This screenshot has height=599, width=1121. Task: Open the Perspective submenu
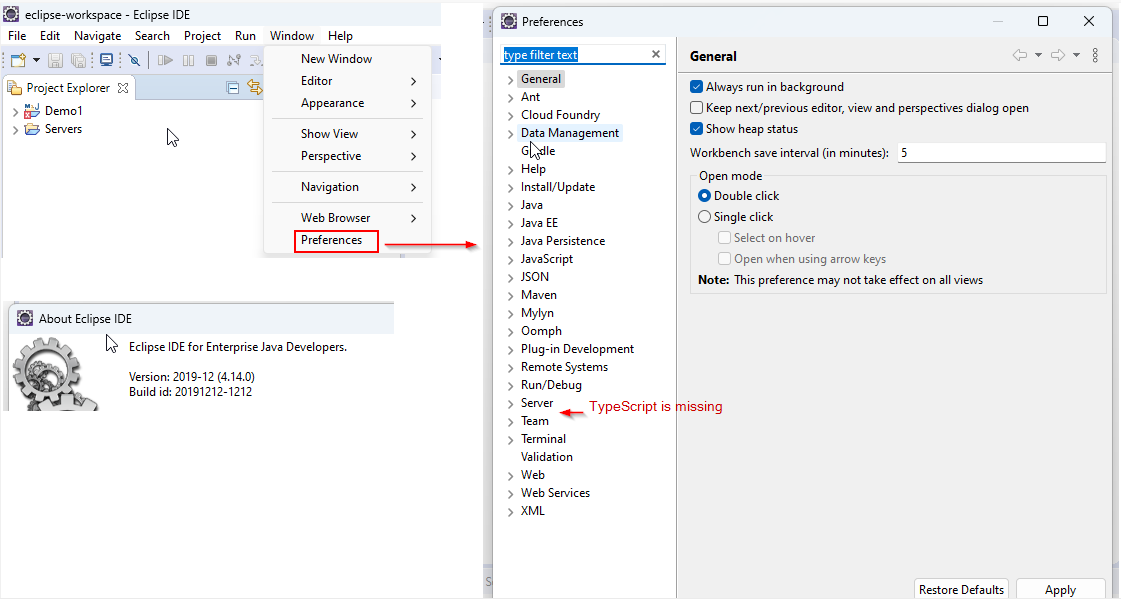[347, 156]
